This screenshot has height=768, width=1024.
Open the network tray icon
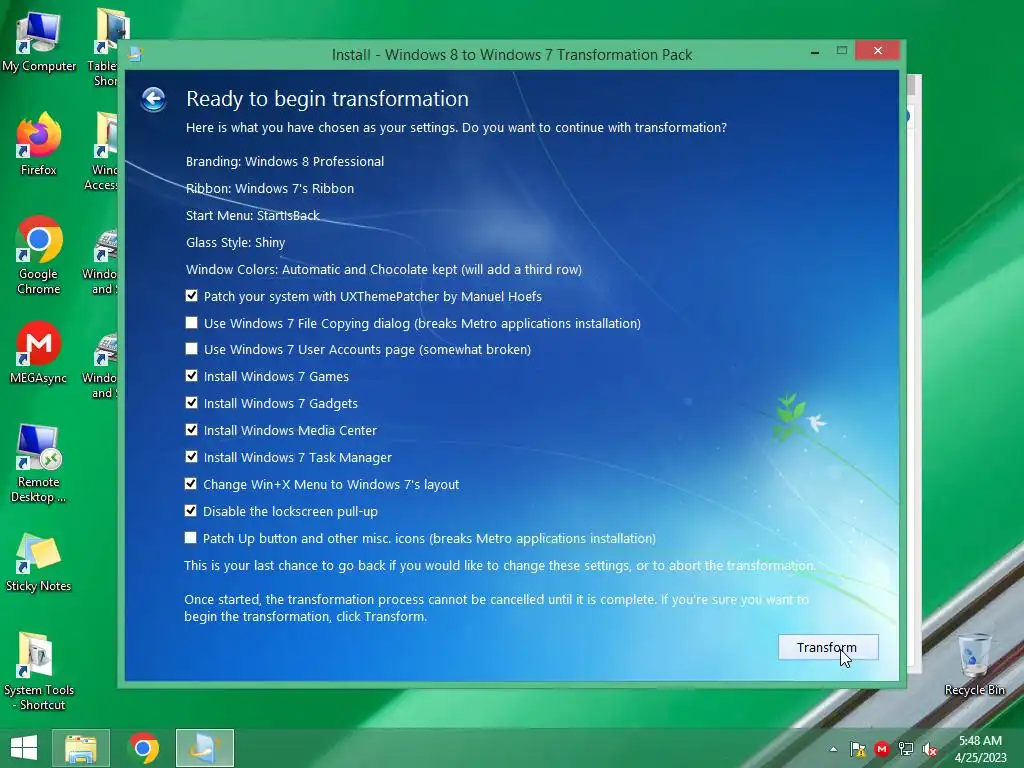tap(906, 749)
